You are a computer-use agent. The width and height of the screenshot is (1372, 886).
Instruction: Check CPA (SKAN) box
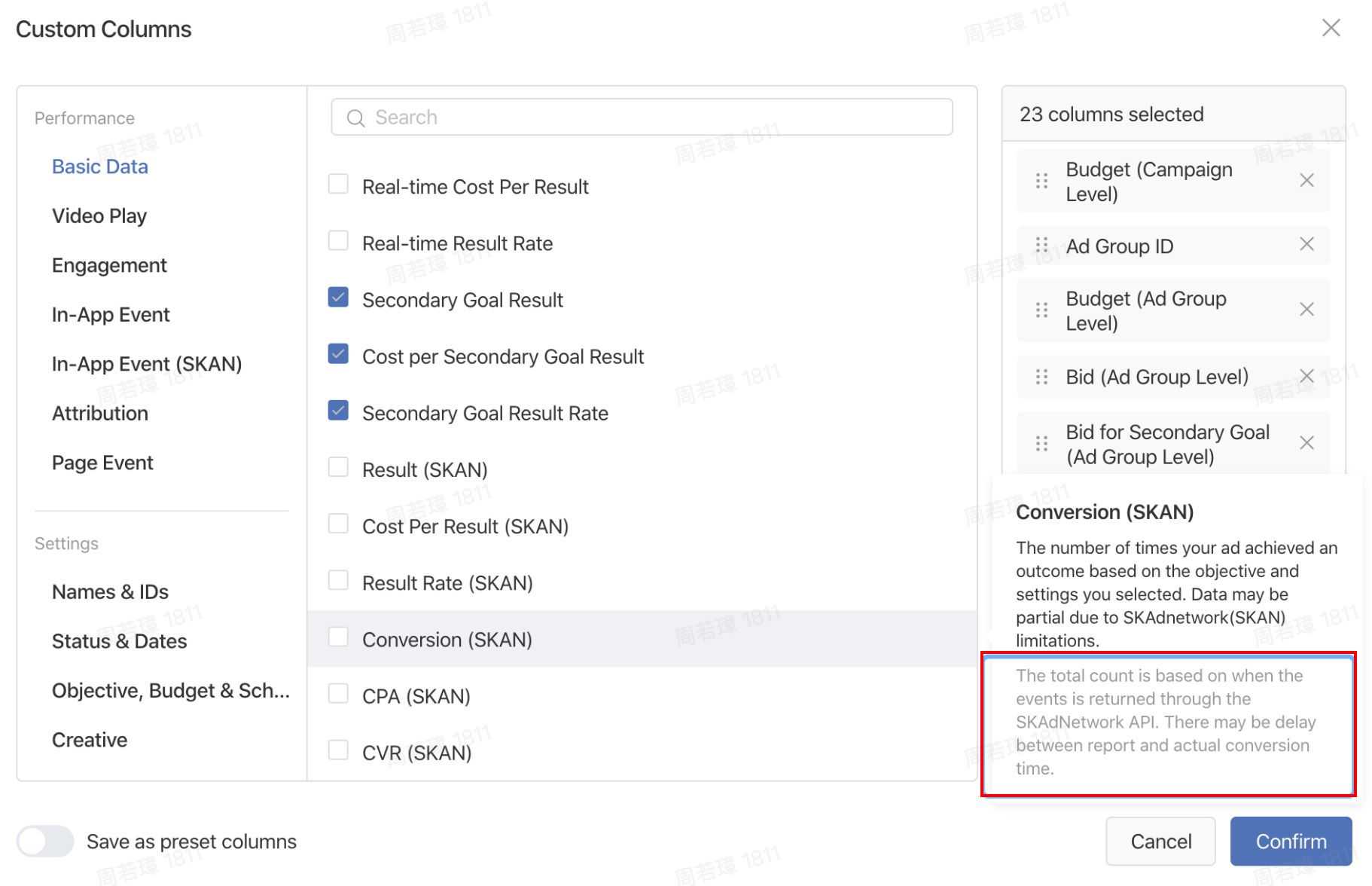(338, 693)
